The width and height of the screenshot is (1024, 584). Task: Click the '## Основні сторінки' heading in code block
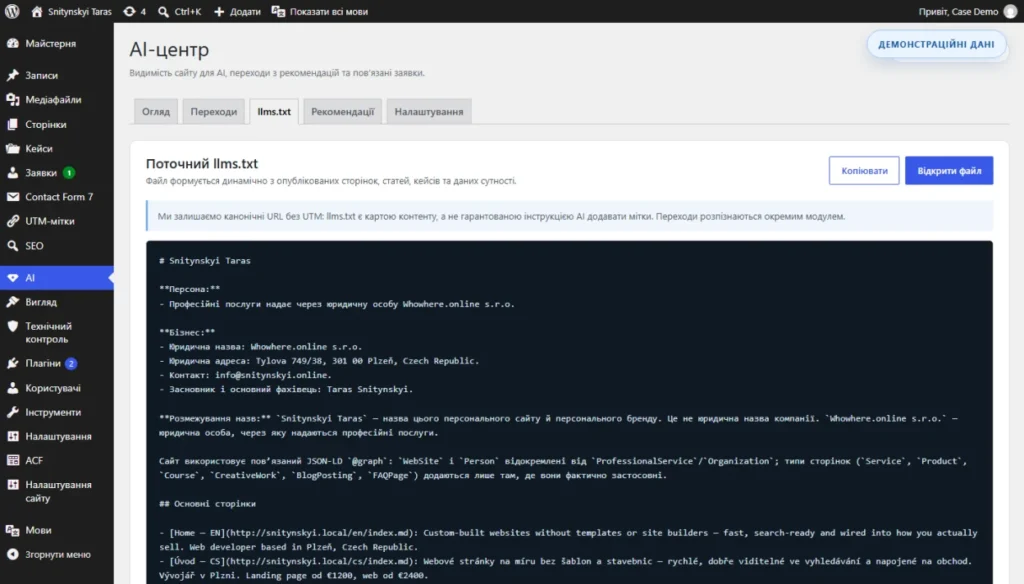click(x=208, y=504)
